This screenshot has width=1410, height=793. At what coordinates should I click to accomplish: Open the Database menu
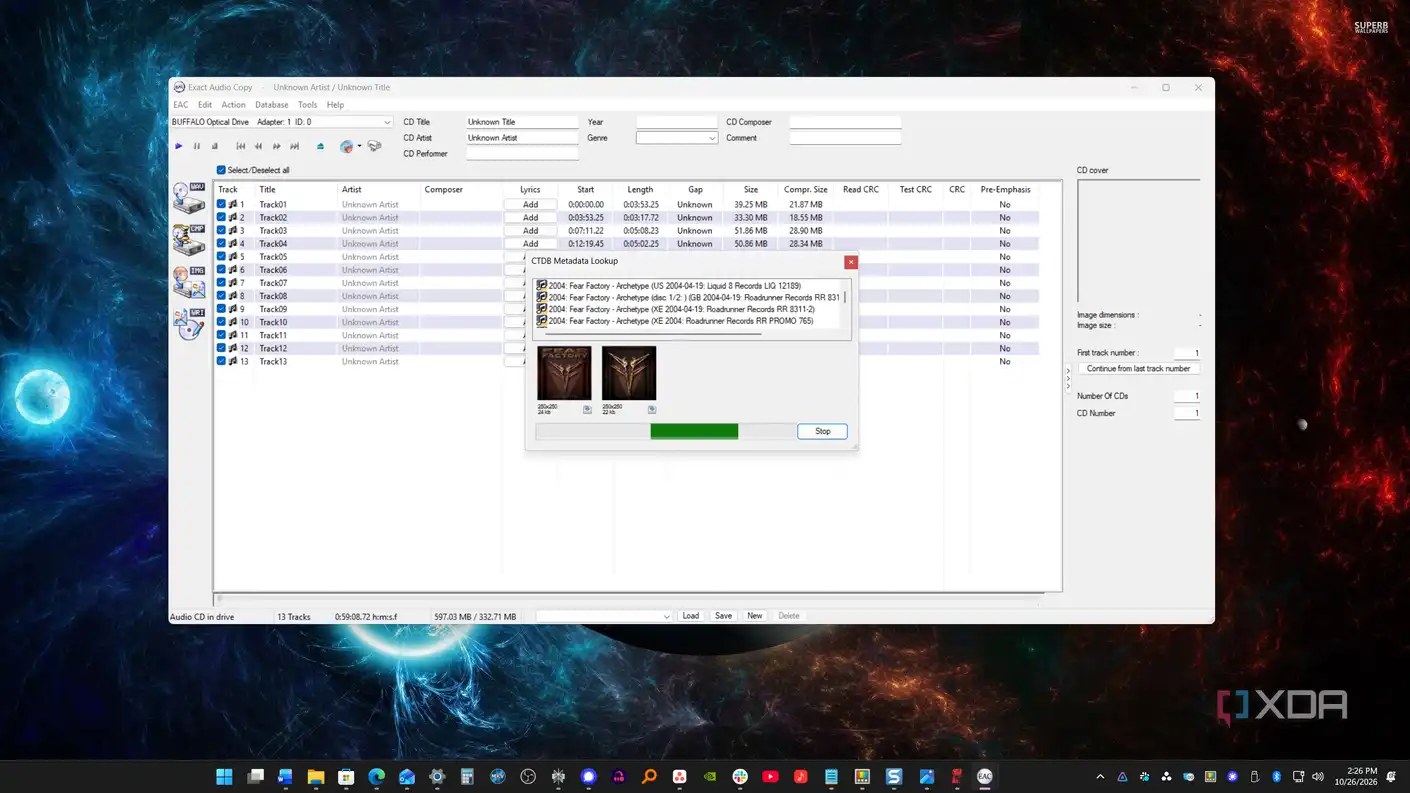click(x=271, y=104)
